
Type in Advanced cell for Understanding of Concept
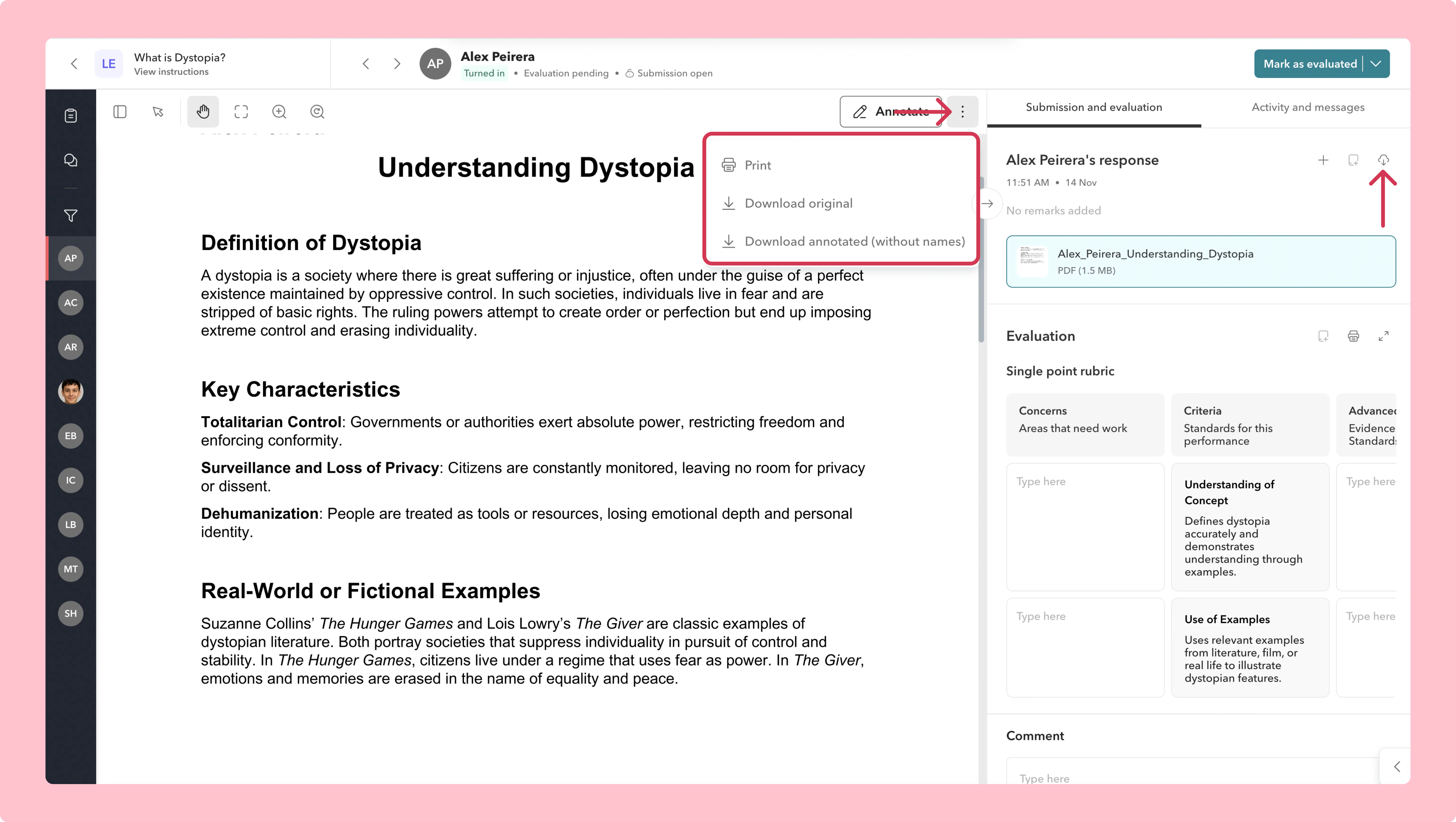(1367, 527)
